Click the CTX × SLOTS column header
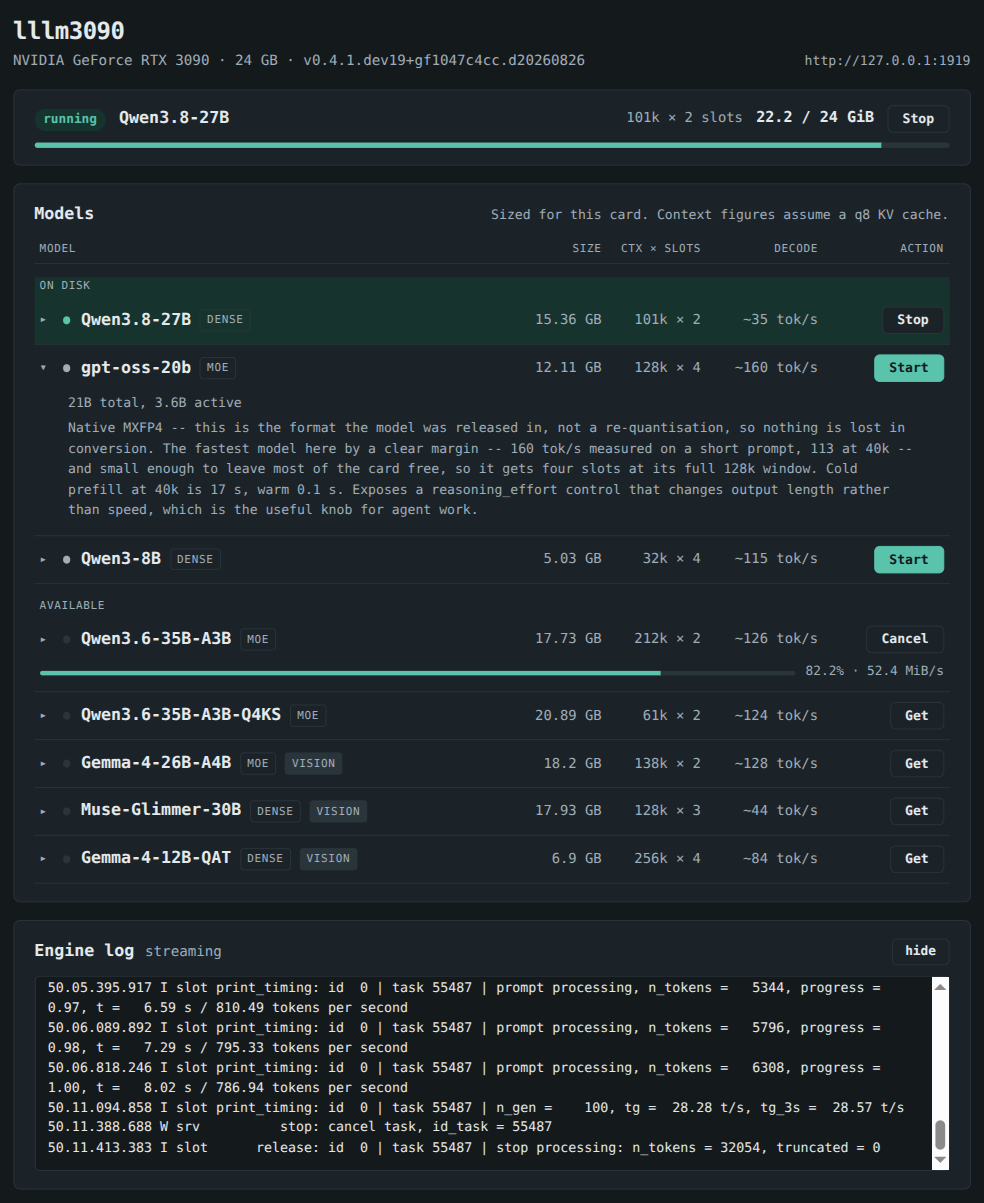984x1203 pixels. coord(661,248)
